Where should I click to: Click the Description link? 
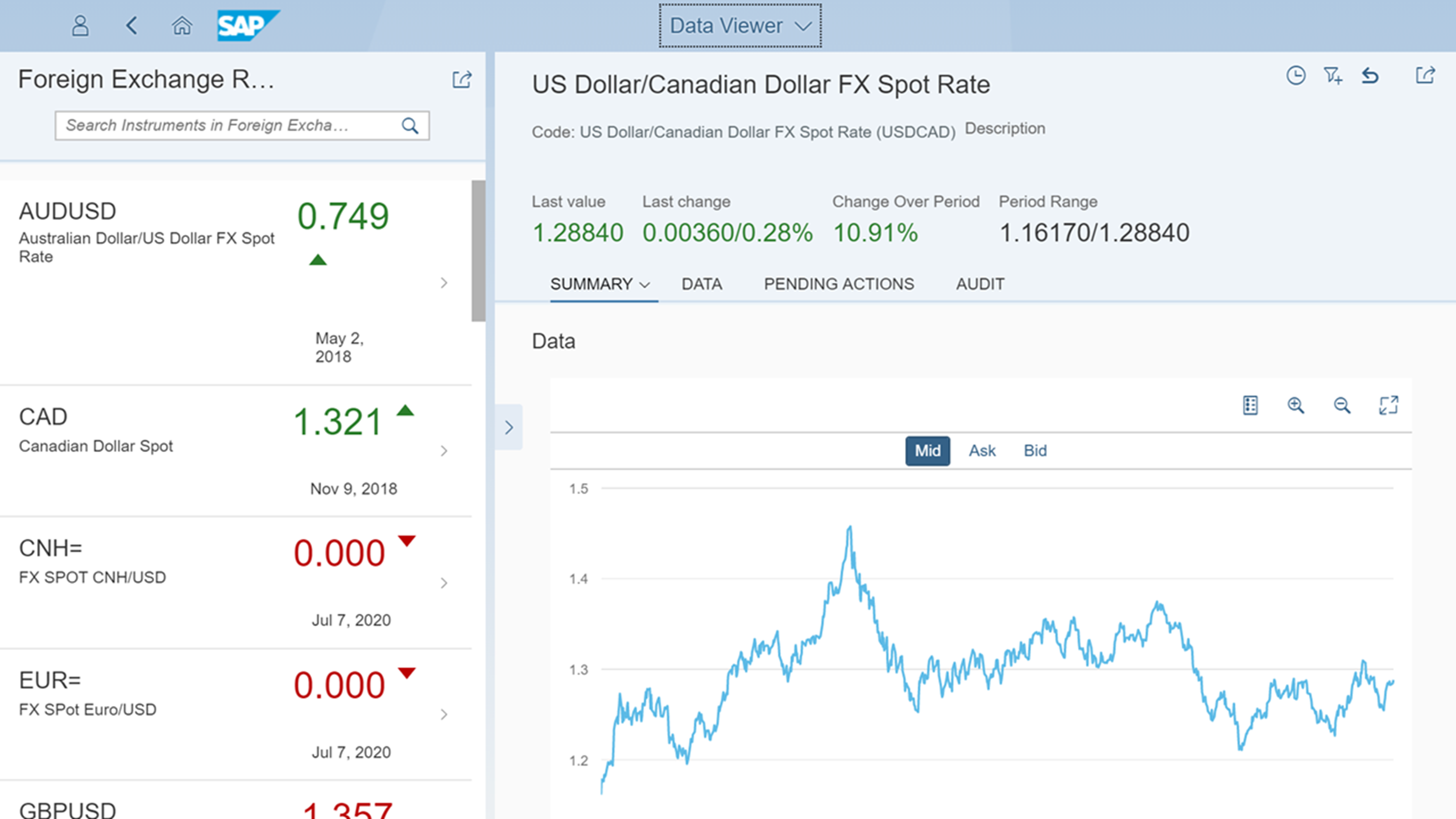pos(1005,128)
